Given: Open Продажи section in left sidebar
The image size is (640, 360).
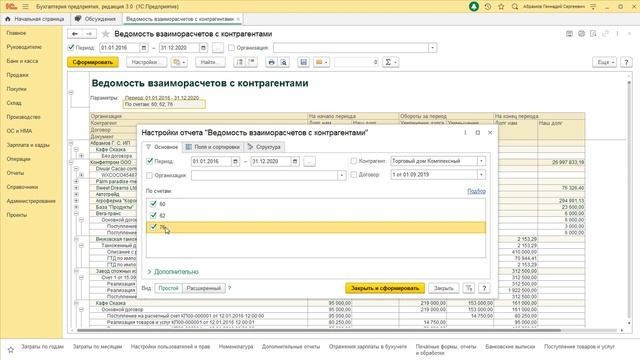Looking at the screenshot, I should [17, 75].
